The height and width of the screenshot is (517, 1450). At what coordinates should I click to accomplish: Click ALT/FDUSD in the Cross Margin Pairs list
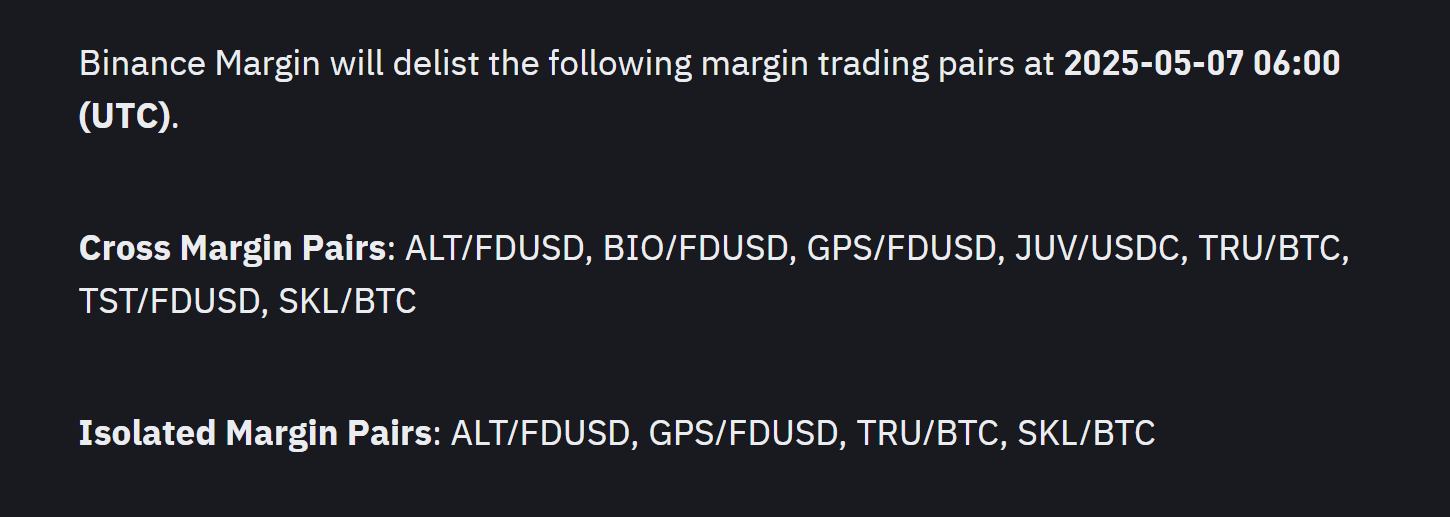pyautogui.click(x=494, y=249)
